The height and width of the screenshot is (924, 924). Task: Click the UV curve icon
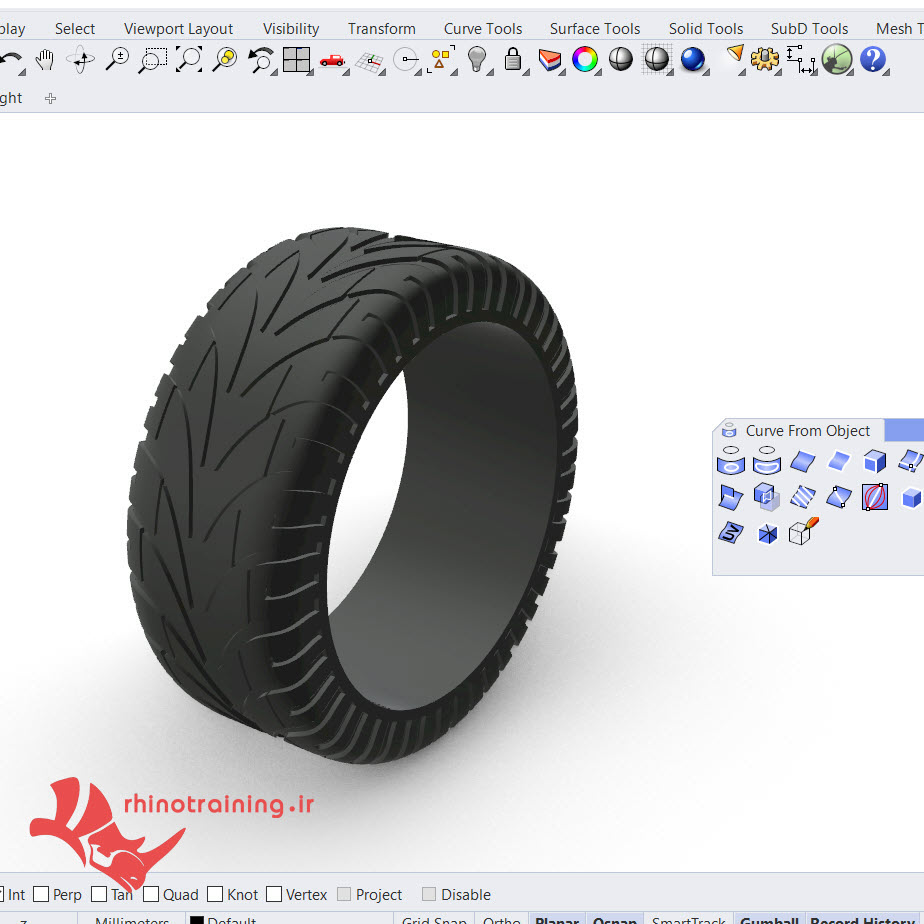click(x=731, y=533)
